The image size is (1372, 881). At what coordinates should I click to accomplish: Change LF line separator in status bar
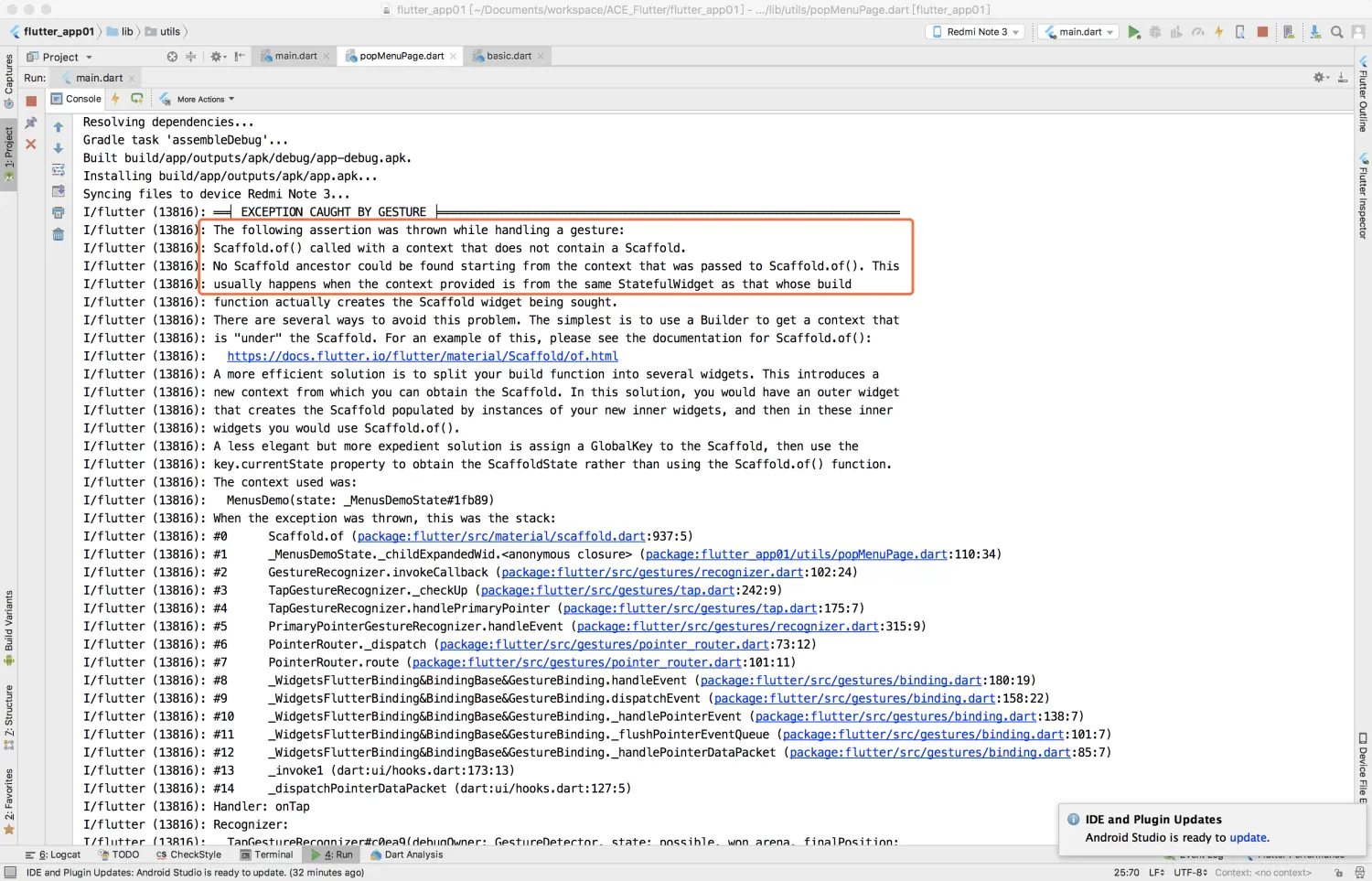coord(1157,872)
